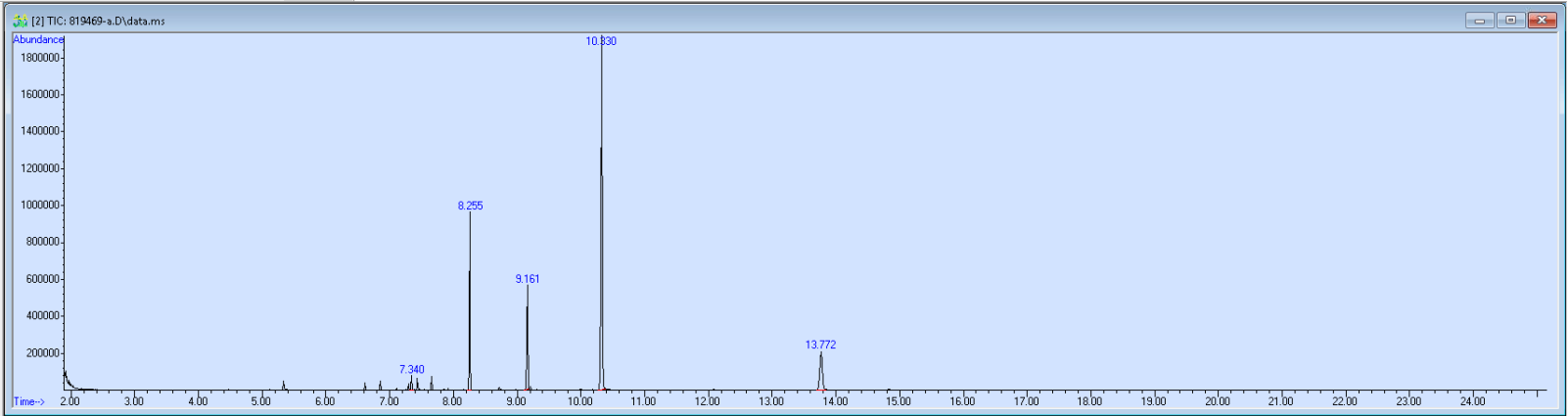Image resolution: width=1568 pixels, height=416 pixels.
Task: Click the 12.00 time axis label
Action: pyautogui.click(x=707, y=401)
